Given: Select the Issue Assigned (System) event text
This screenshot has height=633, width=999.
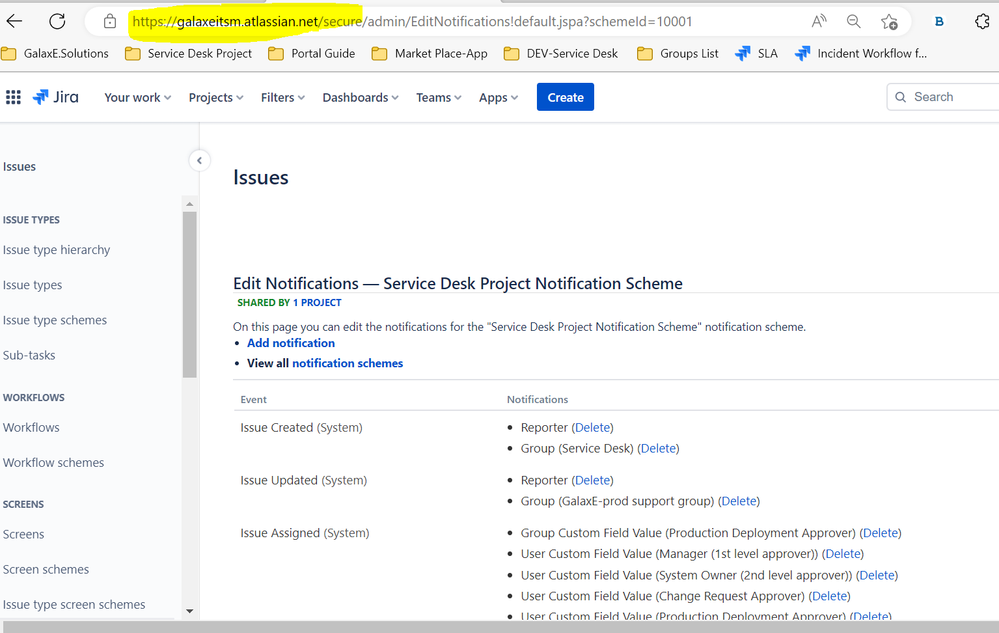Looking at the screenshot, I should pos(305,532).
